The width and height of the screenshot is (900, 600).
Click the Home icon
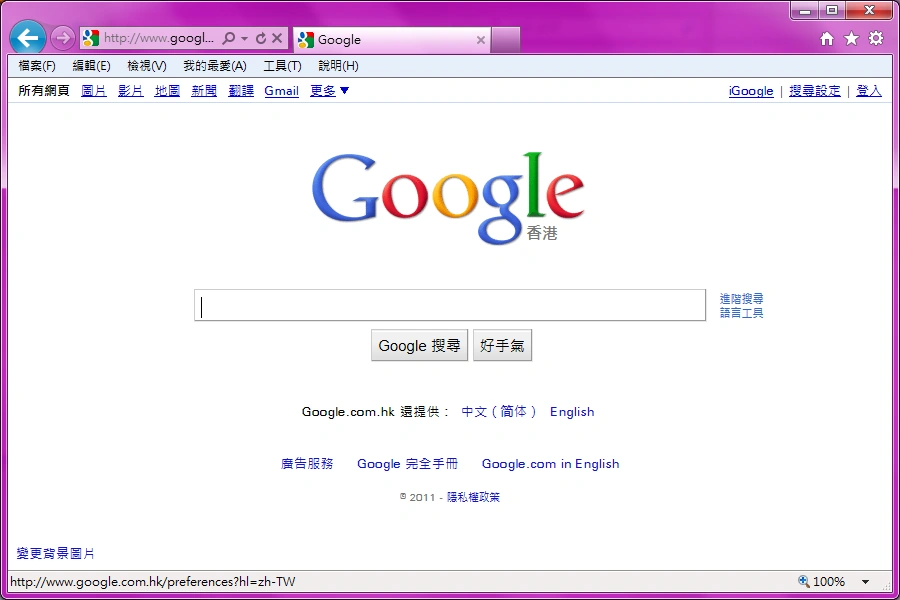(827, 38)
